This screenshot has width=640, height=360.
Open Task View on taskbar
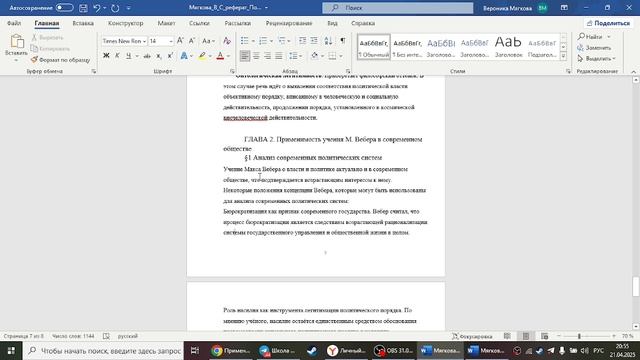[195, 351]
